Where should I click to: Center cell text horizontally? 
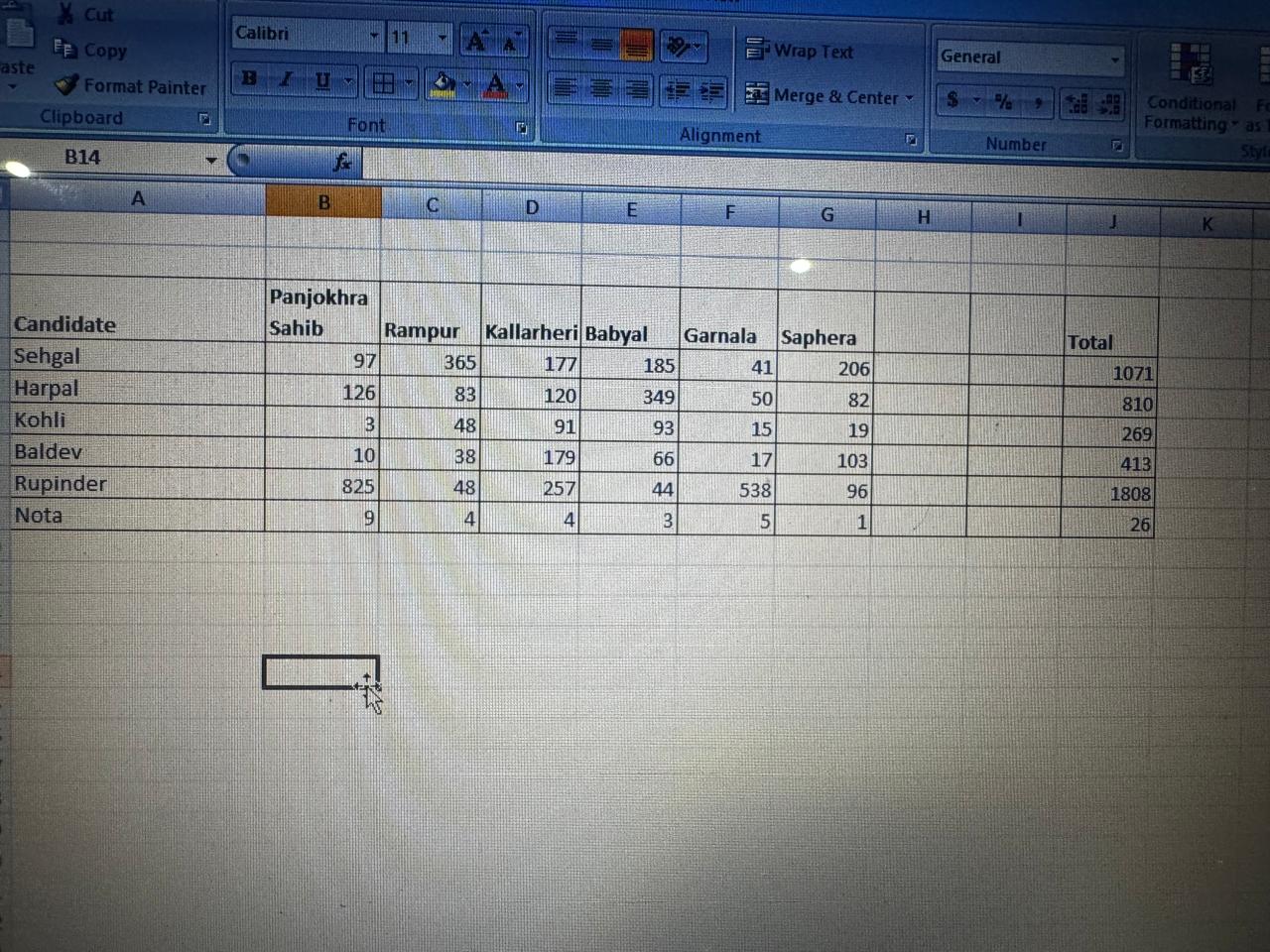(x=601, y=89)
